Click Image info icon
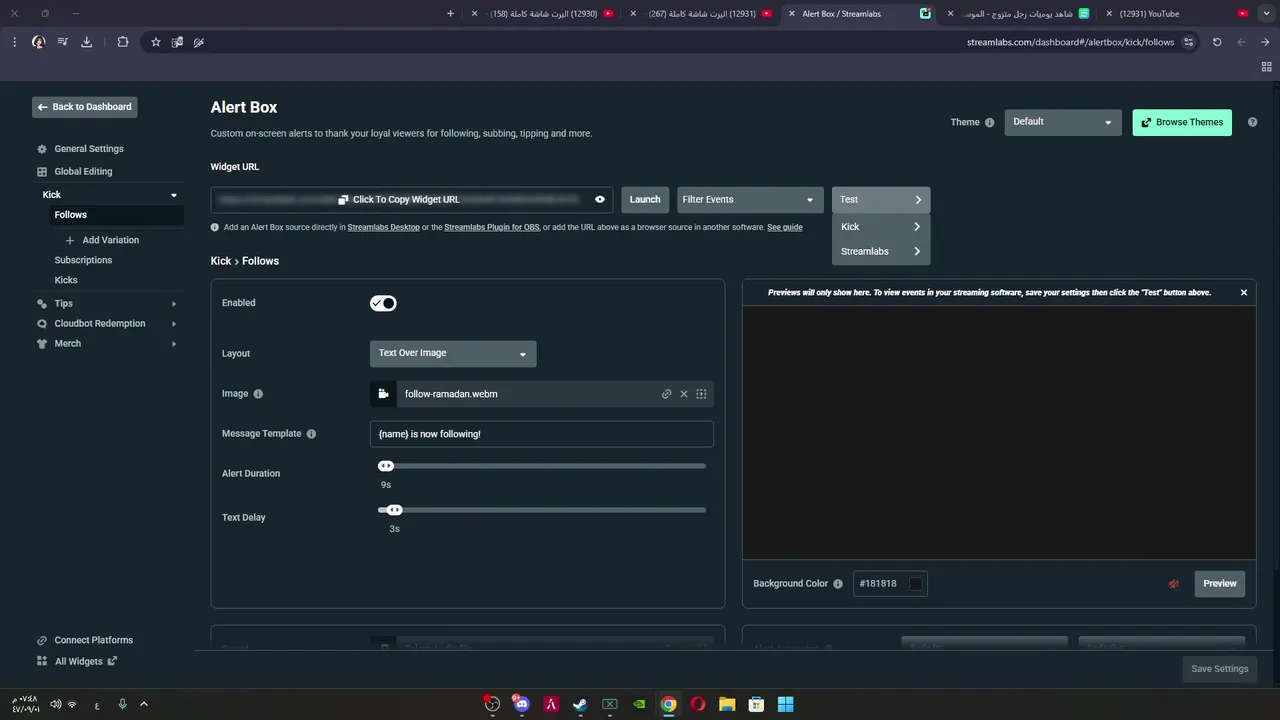Image resolution: width=1280 pixels, height=720 pixels. pos(258,394)
